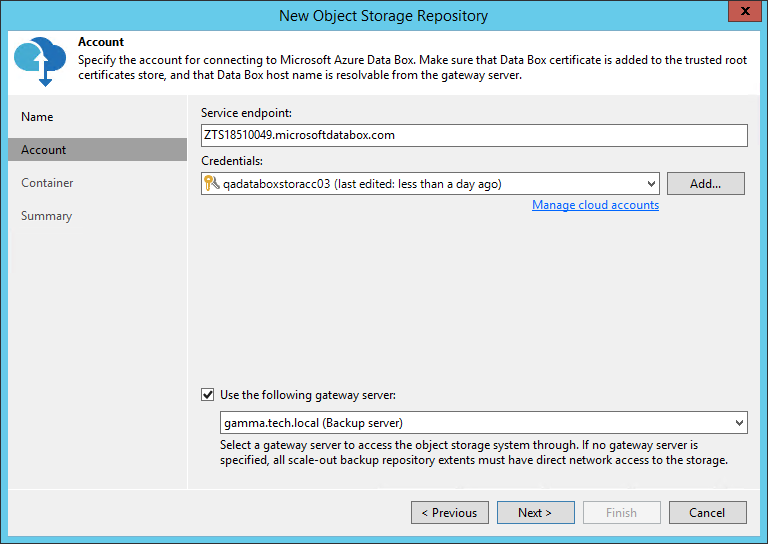
Task: Click the Next > button
Action: click(535, 513)
